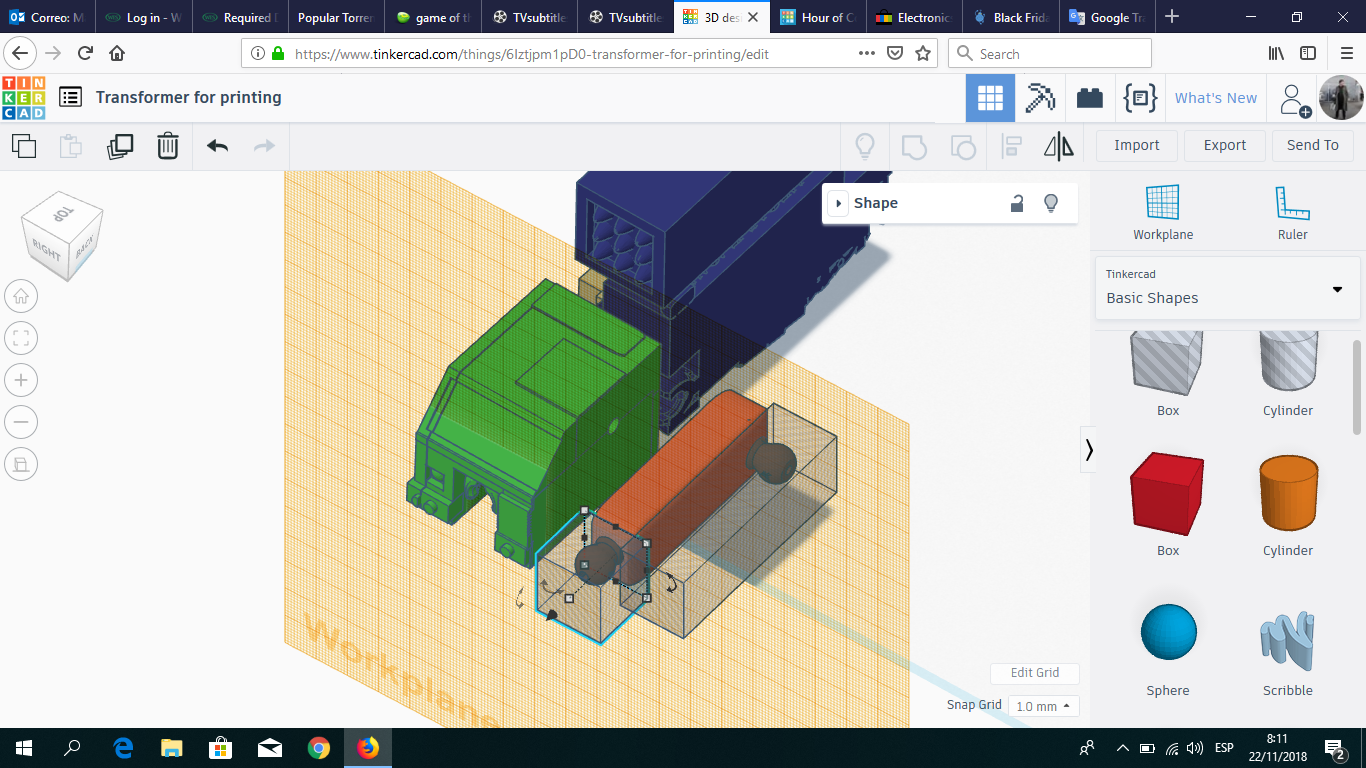
Task: Click the Delete trash can icon
Action: [x=167, y=146]
